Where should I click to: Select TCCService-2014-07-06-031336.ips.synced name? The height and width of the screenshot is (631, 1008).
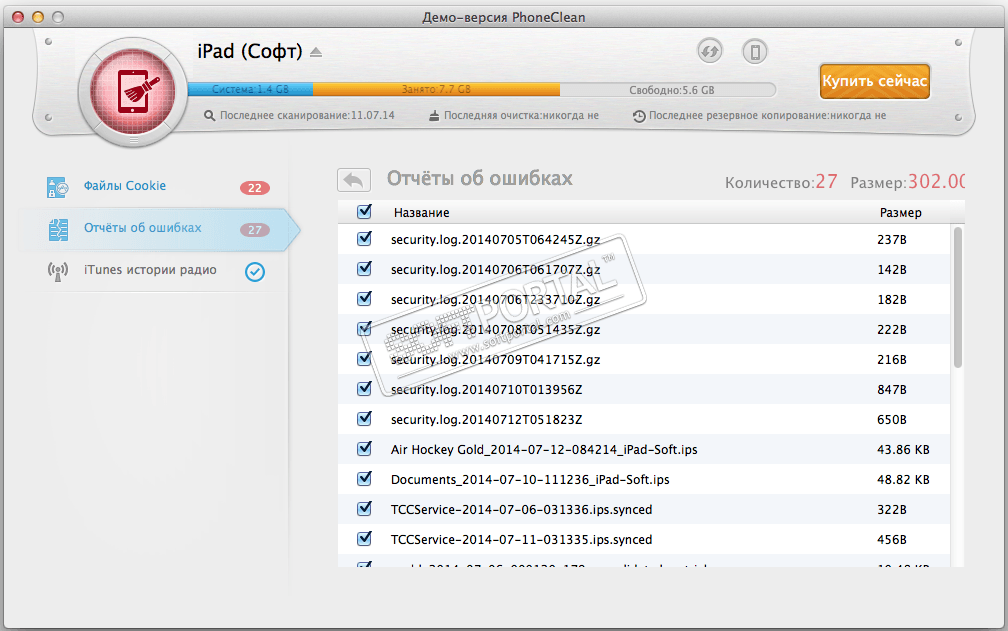(521, 510)
